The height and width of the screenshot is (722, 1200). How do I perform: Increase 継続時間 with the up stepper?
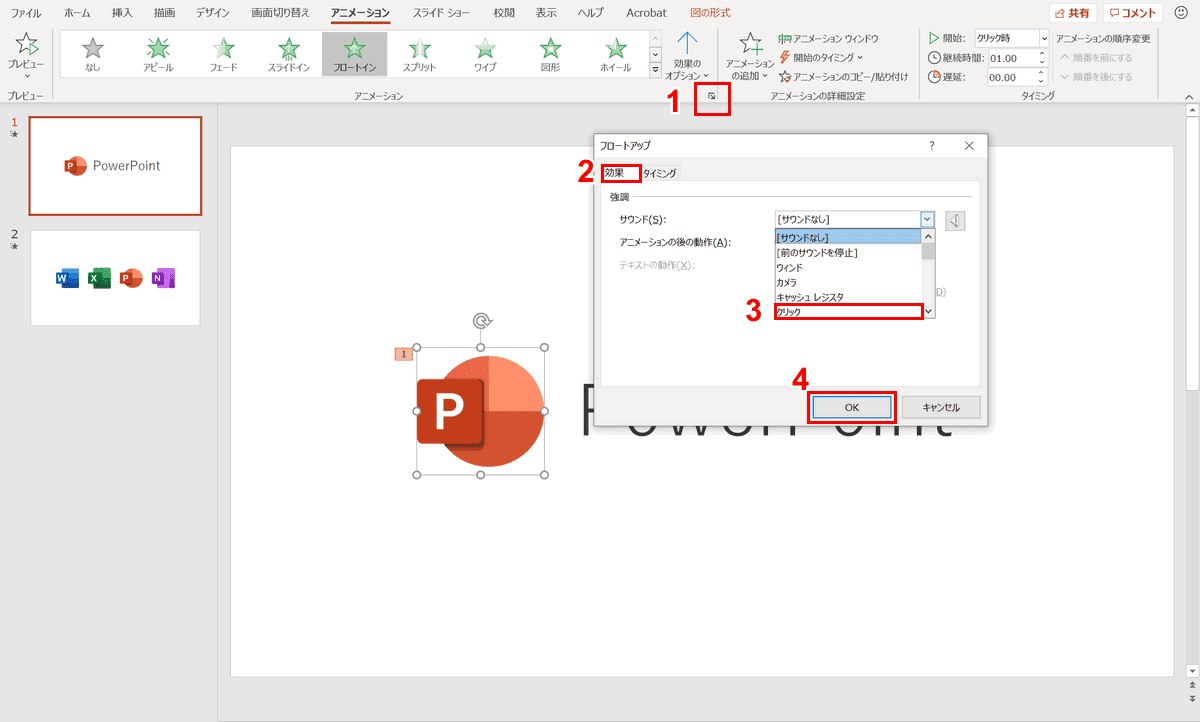click(1044, 53)
